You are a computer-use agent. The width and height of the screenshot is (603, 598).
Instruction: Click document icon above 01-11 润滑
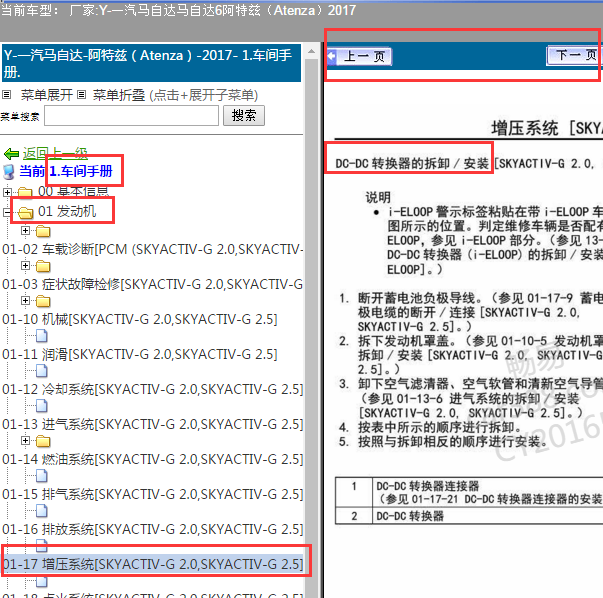(x=42, y=336)
